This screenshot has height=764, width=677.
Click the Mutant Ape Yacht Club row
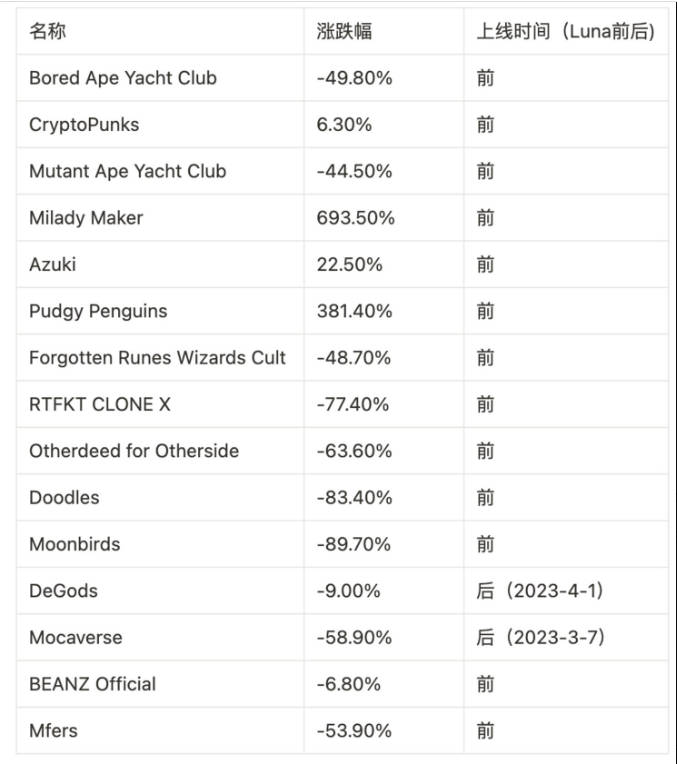(x=128, y=171)
